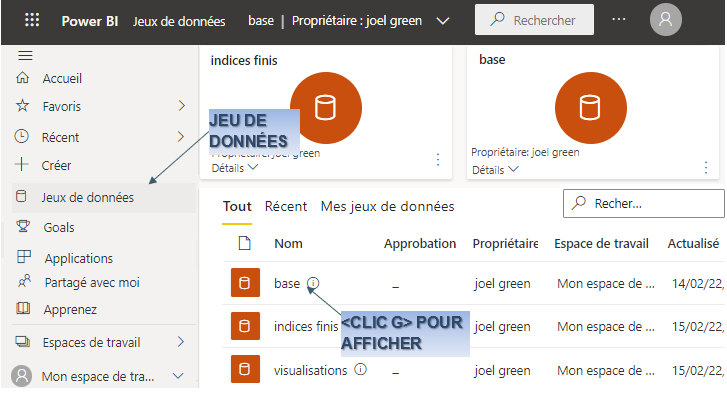This screenshot has width=727, height=394.
Task: Click 14/02/22 date in base row
Action: pyautogui.click(x=698, y=283)
